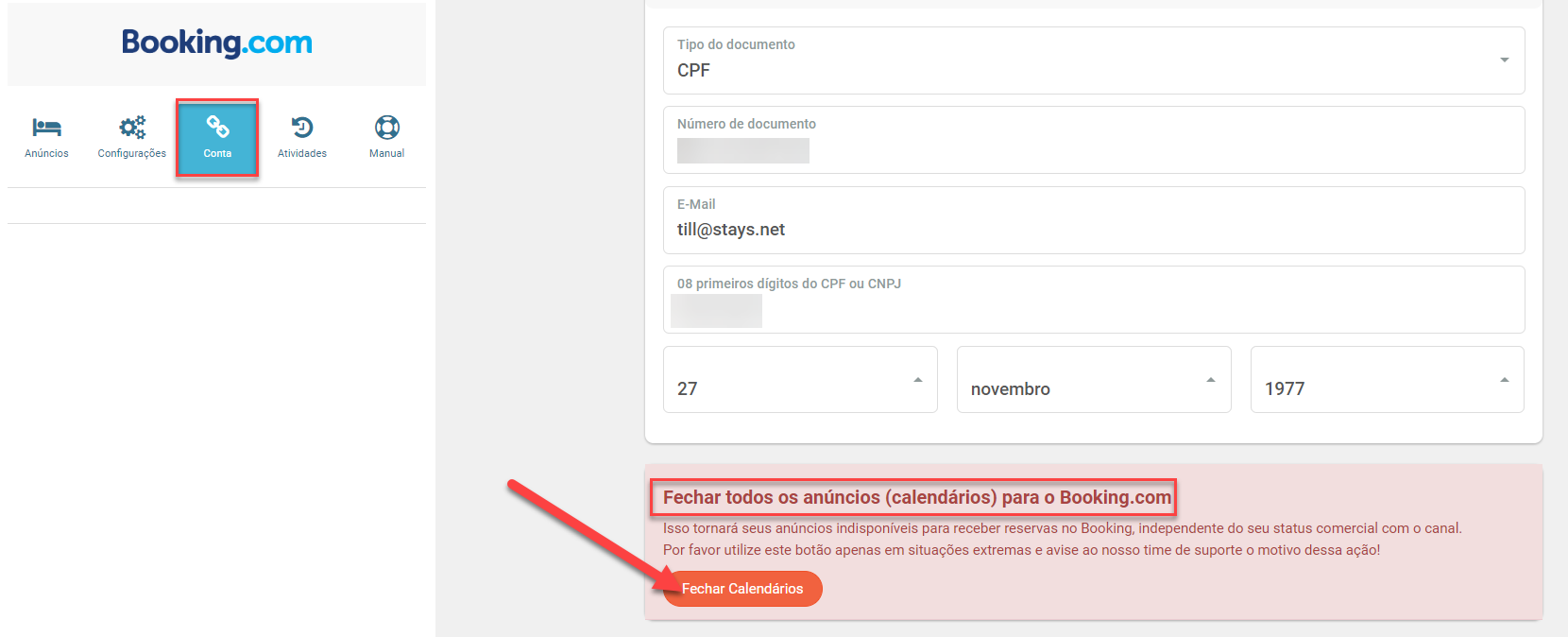The image size is (1568, 637).
Task: Click the arrow of the CPF dropdown
Action: coord(1505,60)
